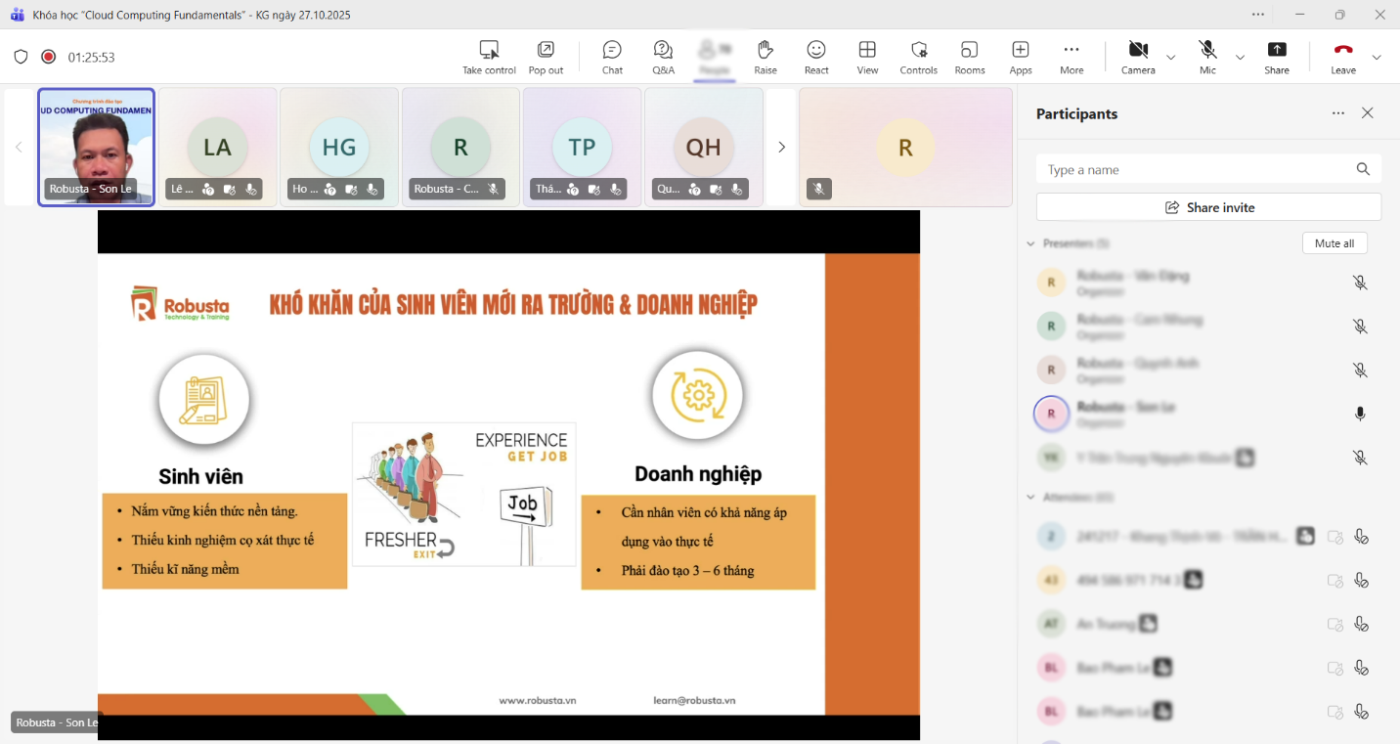Click the Type a name search field
Screen dimensions: 1400x744
point(1195,170)
